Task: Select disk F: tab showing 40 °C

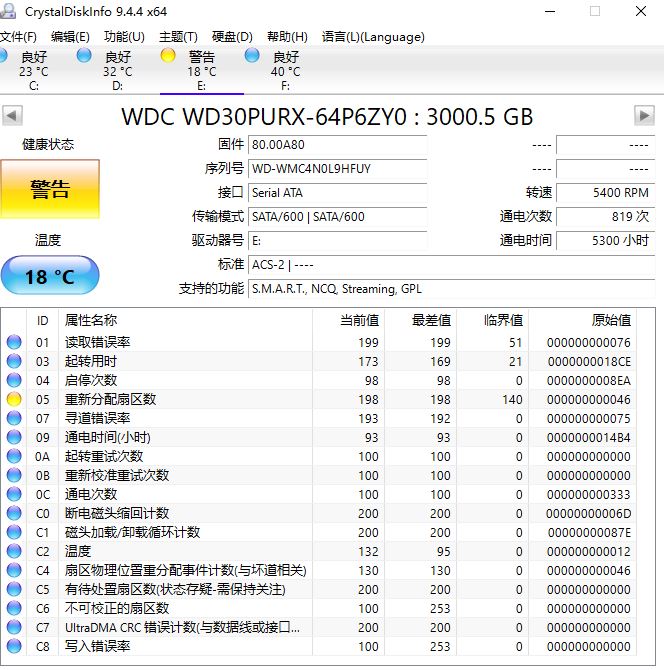Action: tap(285, 70)
